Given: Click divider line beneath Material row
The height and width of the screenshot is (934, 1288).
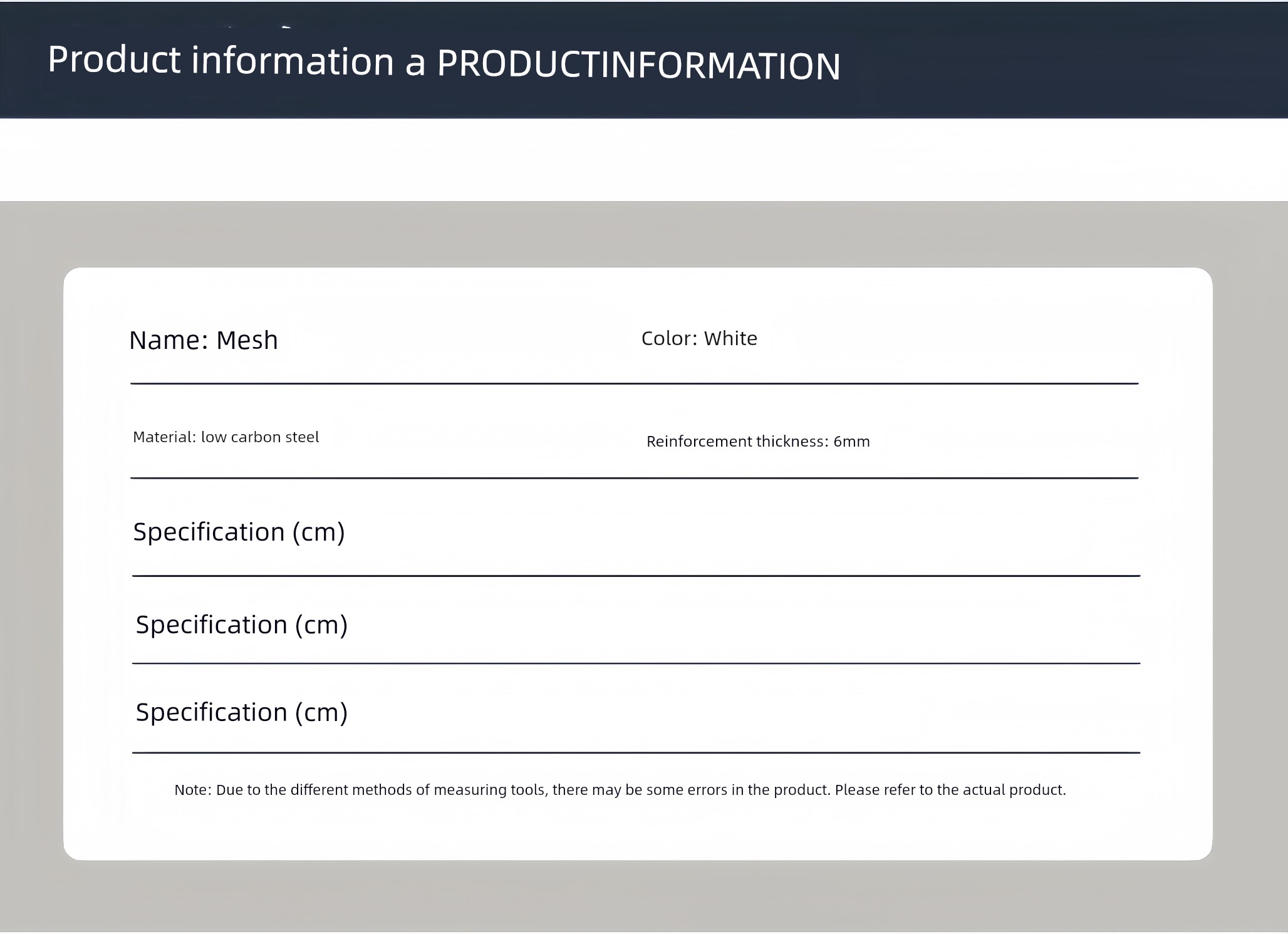Looking at the screenshot, I should pos(634,478).
